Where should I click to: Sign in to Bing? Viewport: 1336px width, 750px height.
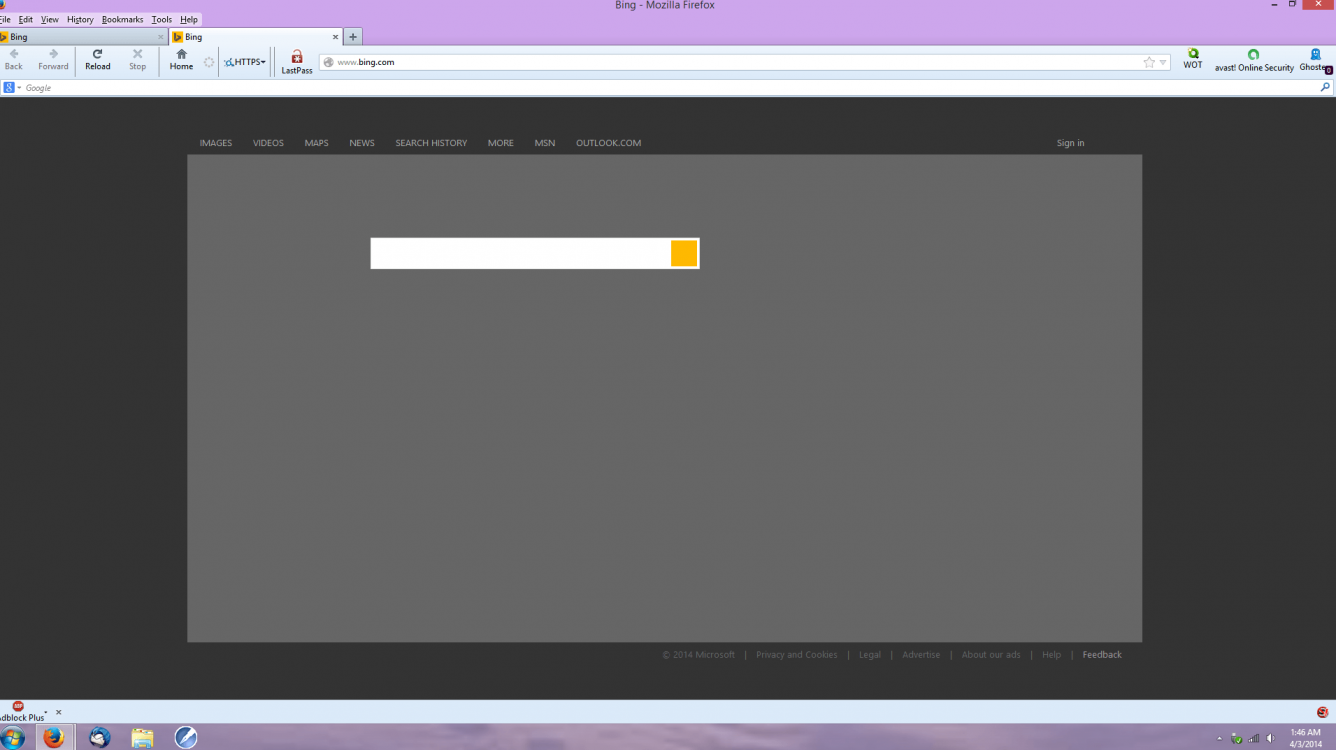tap(1070, 143)
